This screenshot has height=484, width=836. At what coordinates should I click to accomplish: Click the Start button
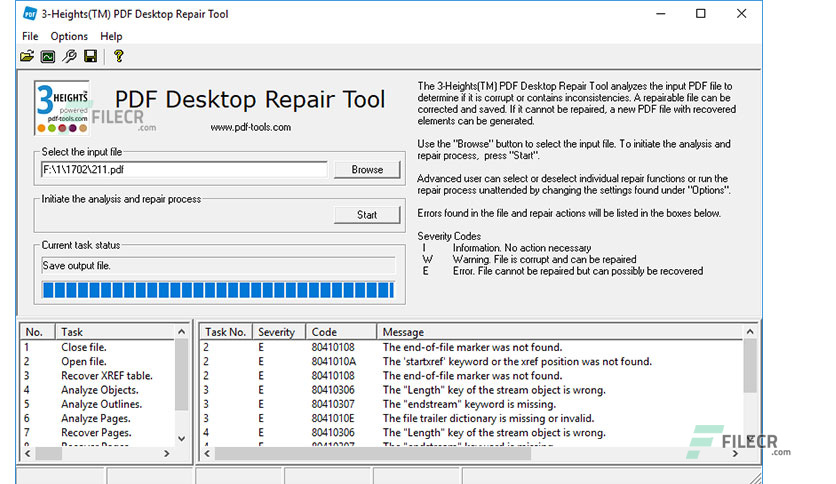367,215
